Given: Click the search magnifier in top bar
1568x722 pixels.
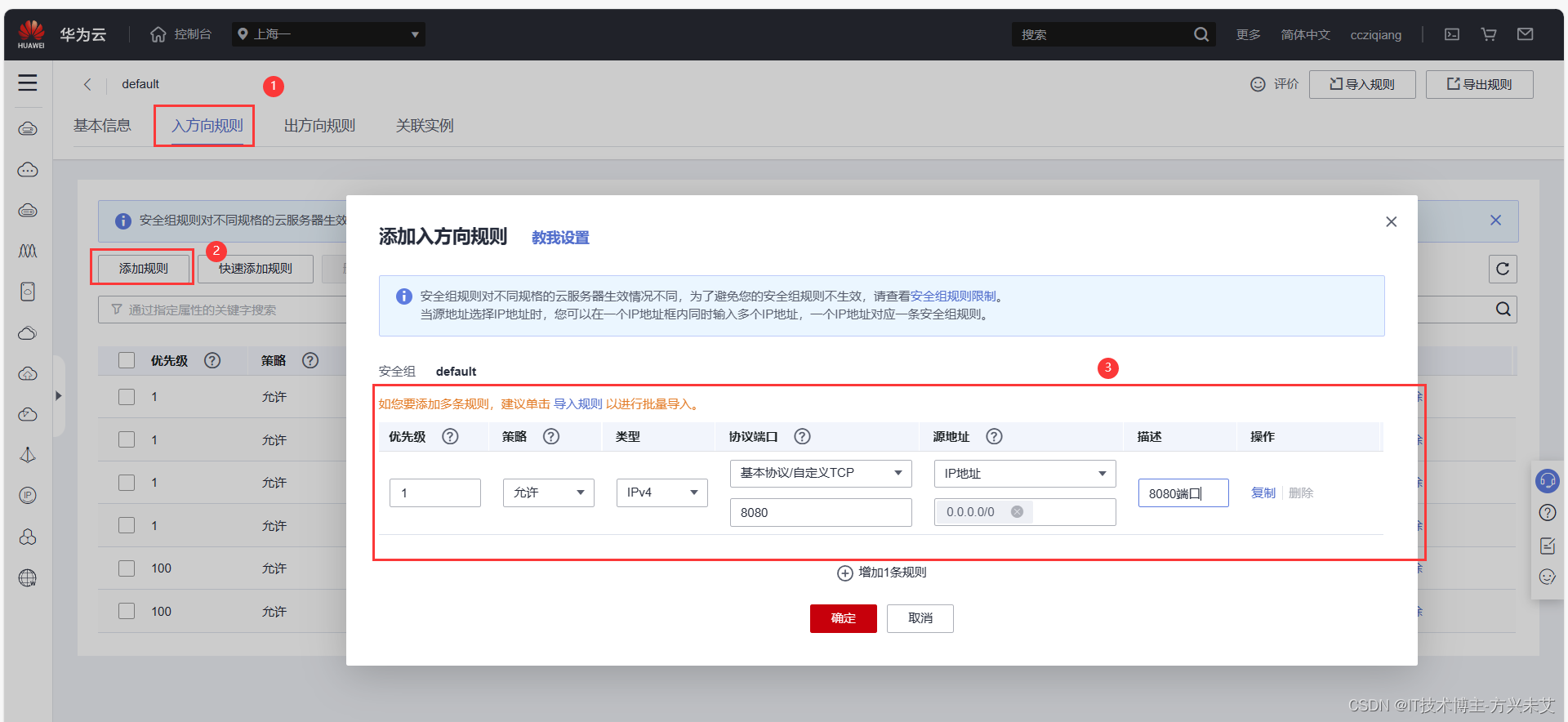Looking at the screenshot, I should [x=1200, y=34].
